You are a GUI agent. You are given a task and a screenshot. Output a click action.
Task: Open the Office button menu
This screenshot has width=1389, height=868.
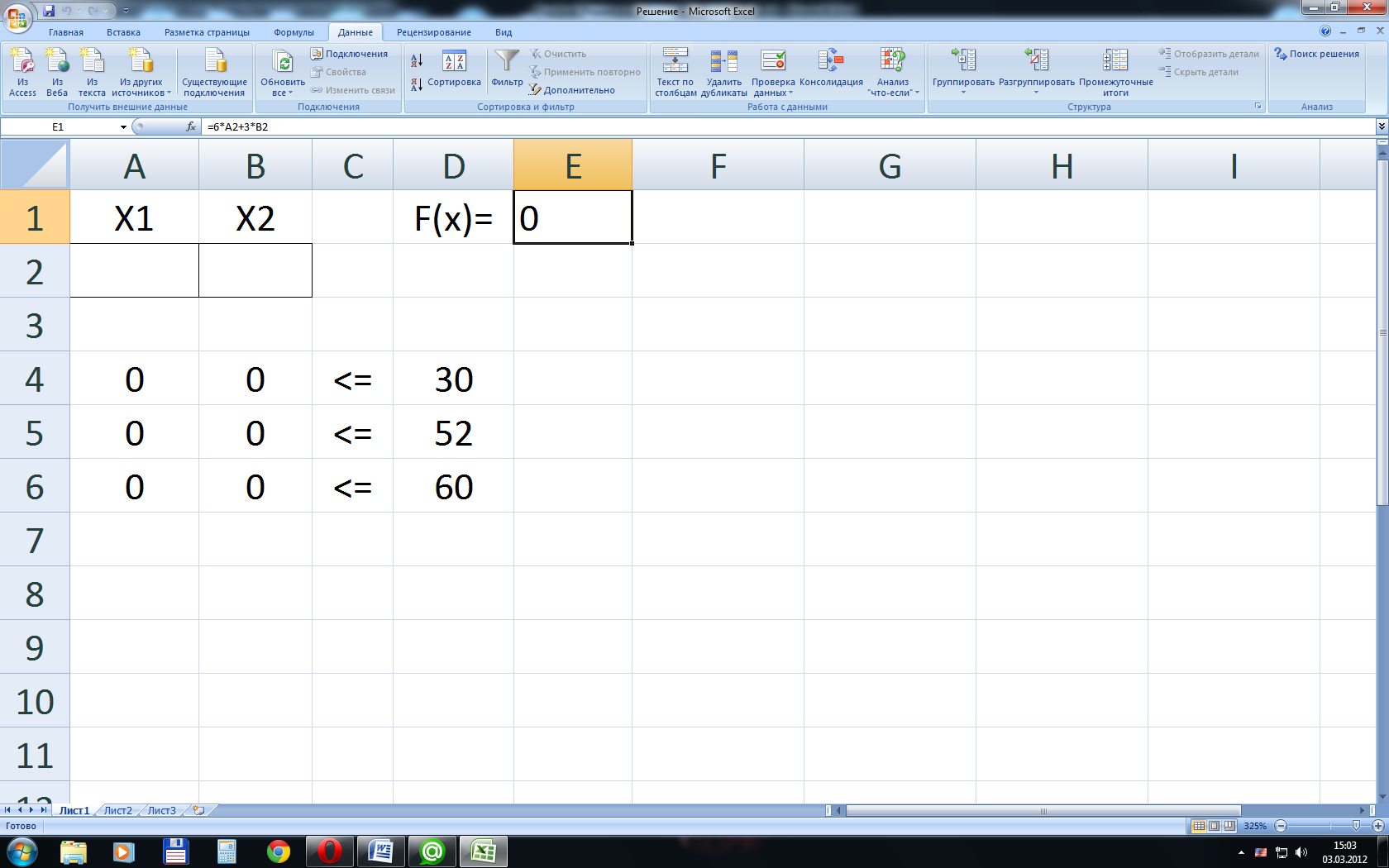pos(17,17)
